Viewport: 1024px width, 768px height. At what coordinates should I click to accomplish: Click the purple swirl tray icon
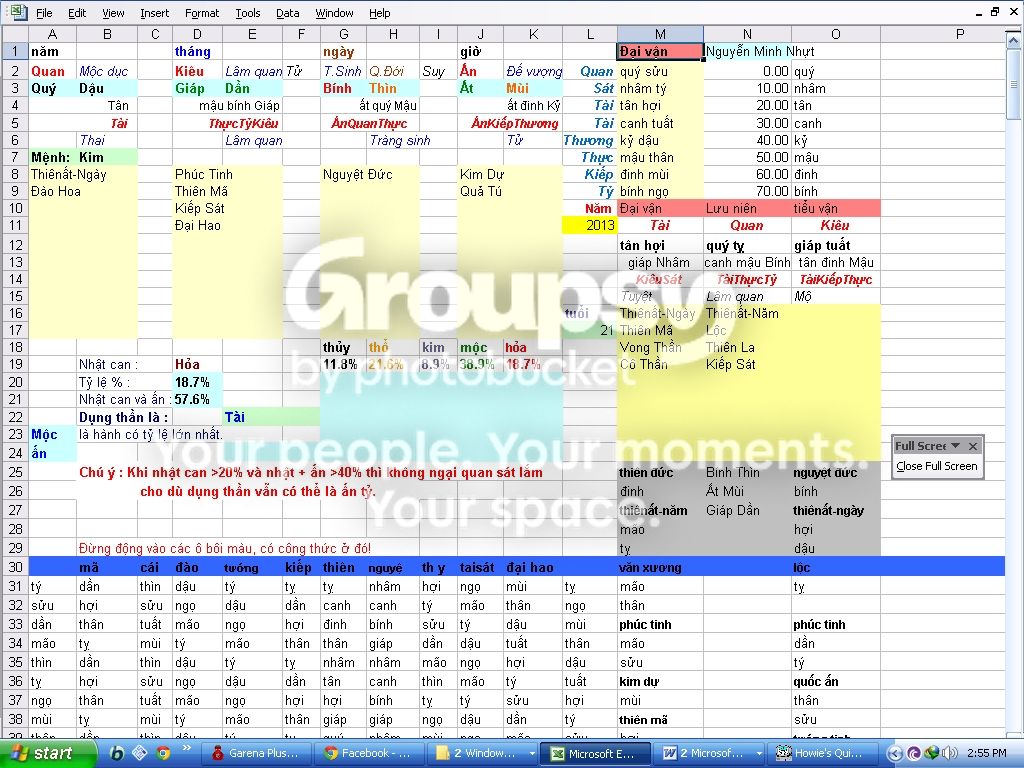point(914,753)
